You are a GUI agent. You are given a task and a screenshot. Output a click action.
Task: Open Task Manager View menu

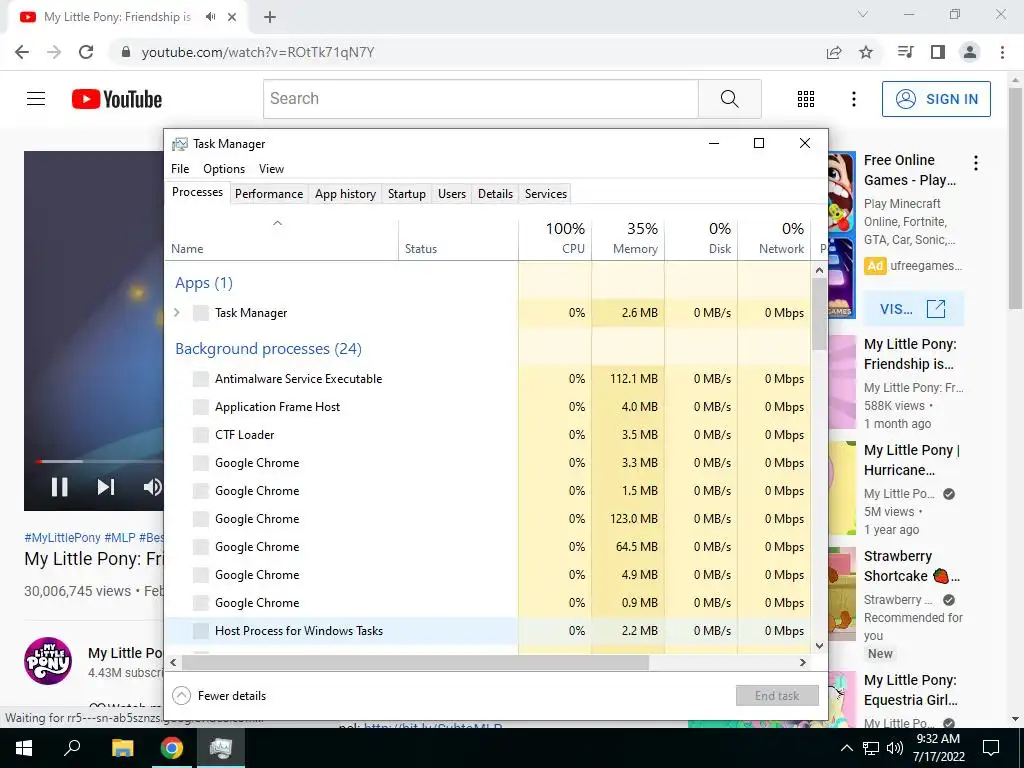click(x=271, y=168)
